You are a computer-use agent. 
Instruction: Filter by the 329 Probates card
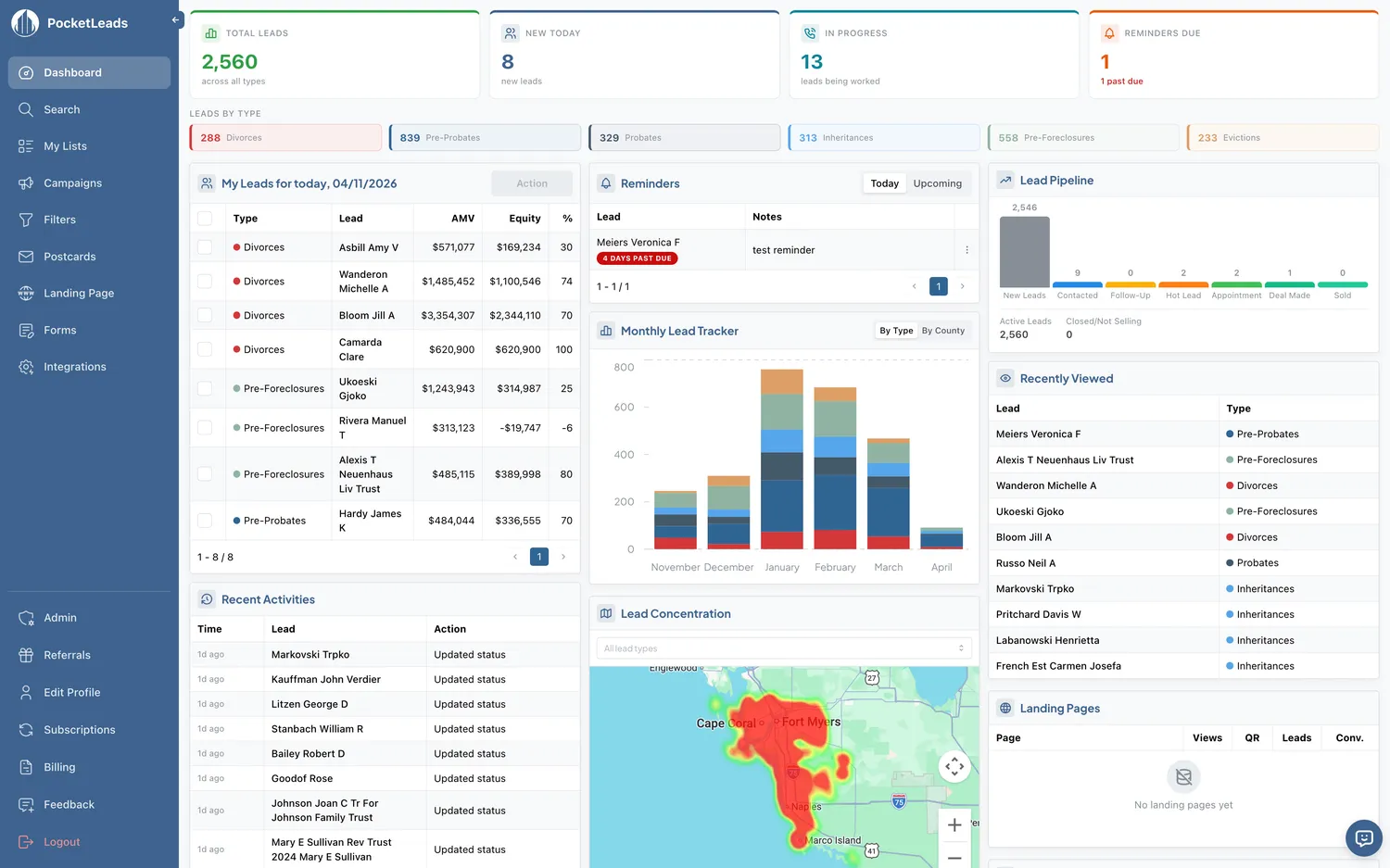pyautogui.click(x=685, y=138)
